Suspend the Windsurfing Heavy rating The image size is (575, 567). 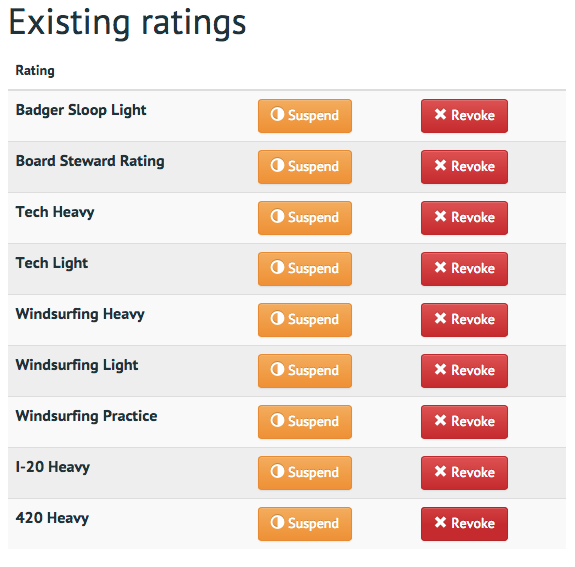click(x=305, y=320)
